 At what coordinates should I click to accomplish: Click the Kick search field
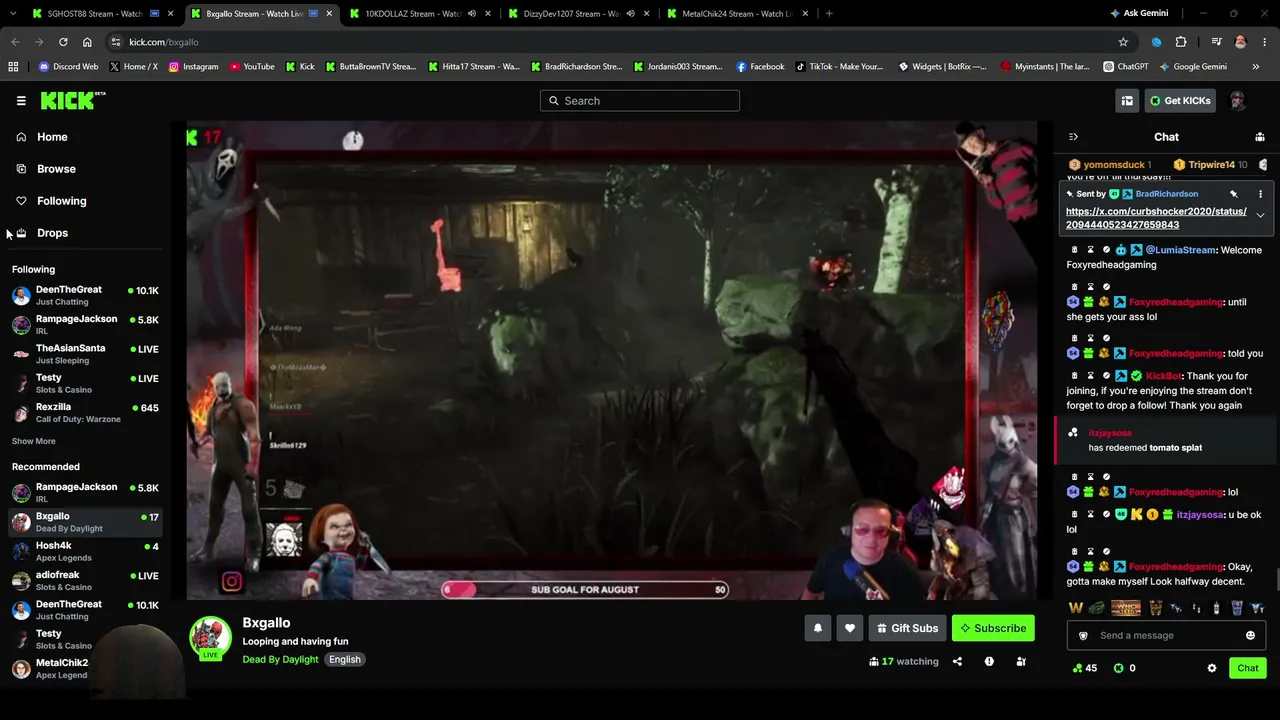(x=640, y=100)
